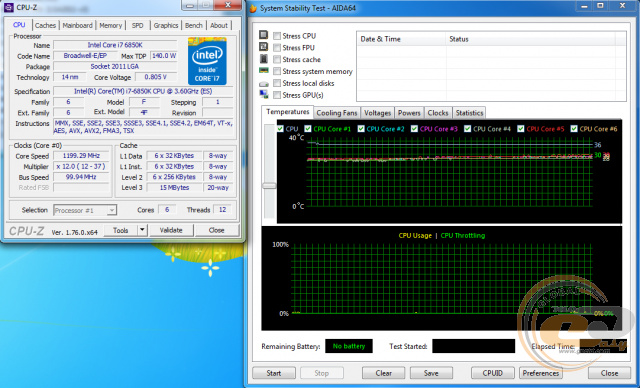Viewport: 640px width, 388px height.
Task: Click the Bus Speed value 99.94 MHz
Action: click(x=81, y=177)
